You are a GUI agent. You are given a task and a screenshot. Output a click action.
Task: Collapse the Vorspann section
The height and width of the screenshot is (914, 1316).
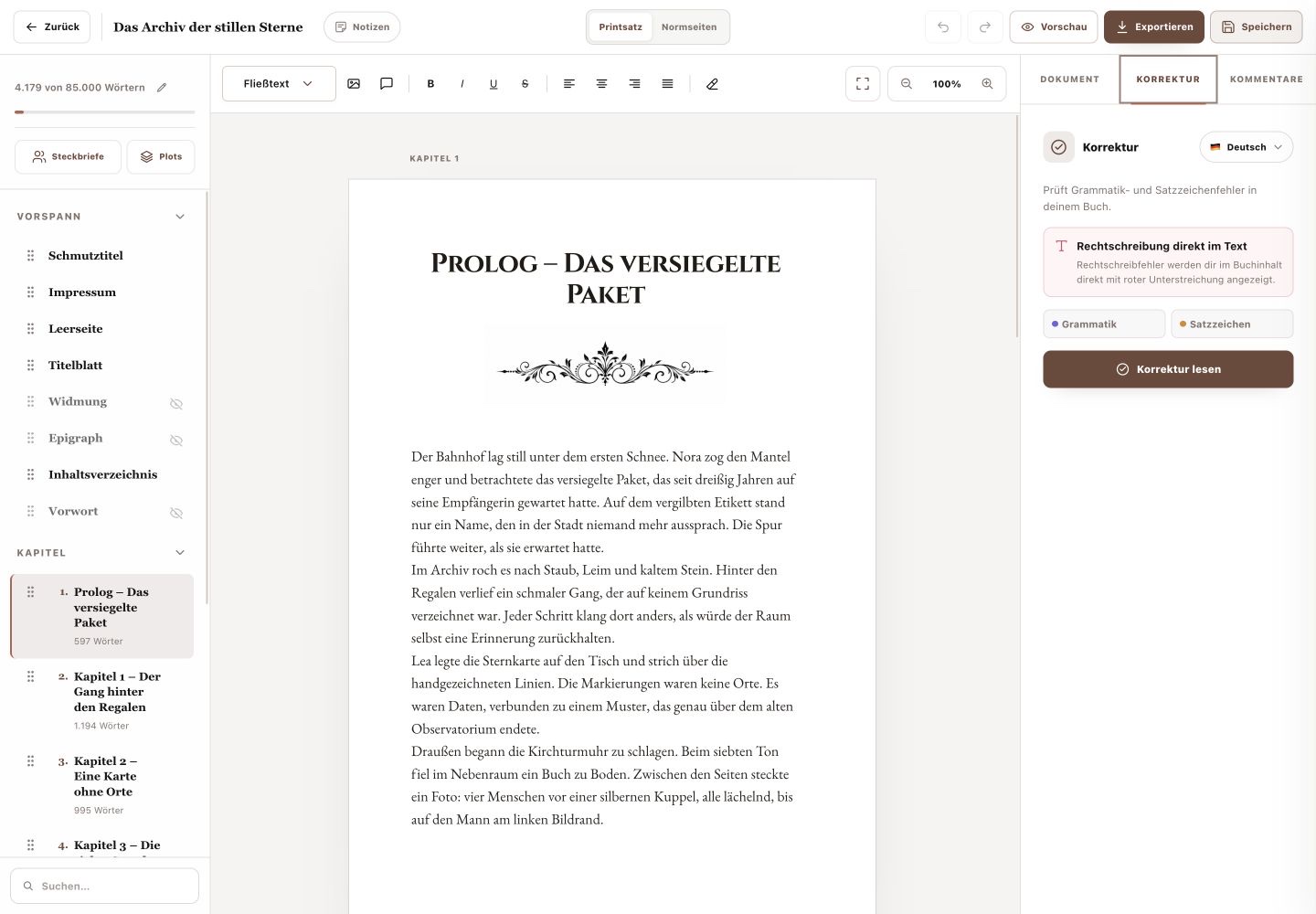click(180, 217)
